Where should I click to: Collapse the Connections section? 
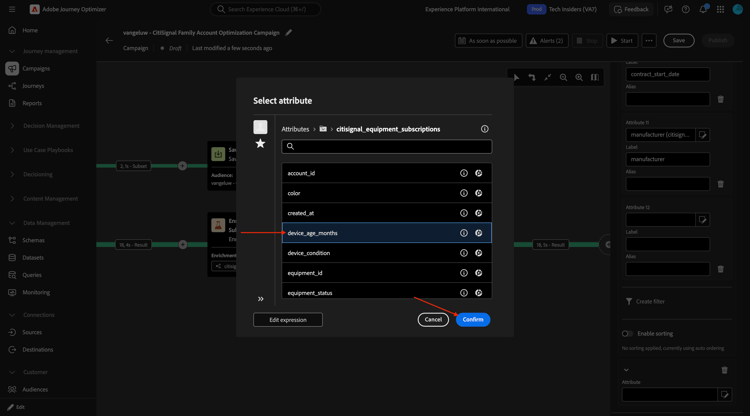point(12,315)
